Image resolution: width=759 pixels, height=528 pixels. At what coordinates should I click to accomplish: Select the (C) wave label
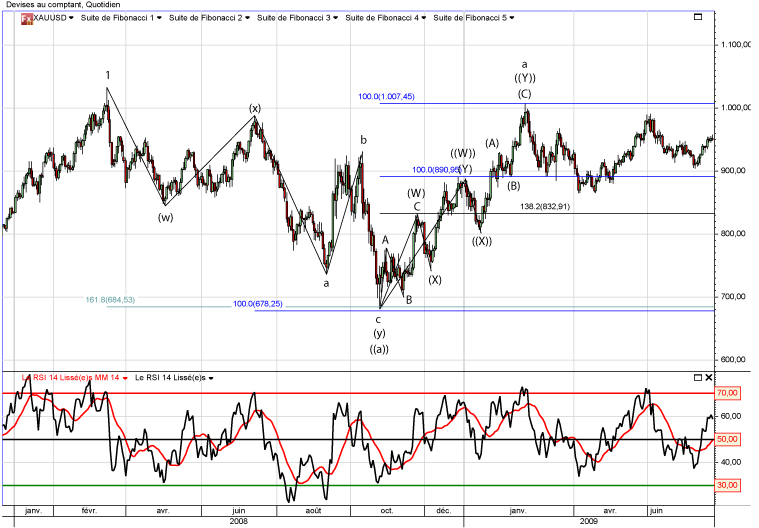pos(524,93)
